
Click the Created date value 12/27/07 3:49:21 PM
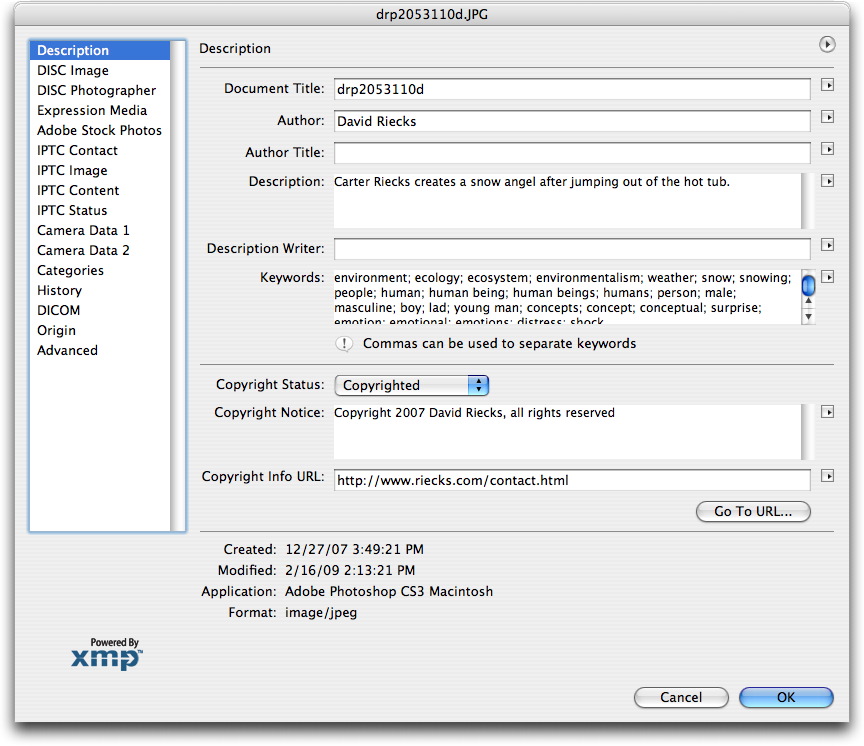[354, 549]
